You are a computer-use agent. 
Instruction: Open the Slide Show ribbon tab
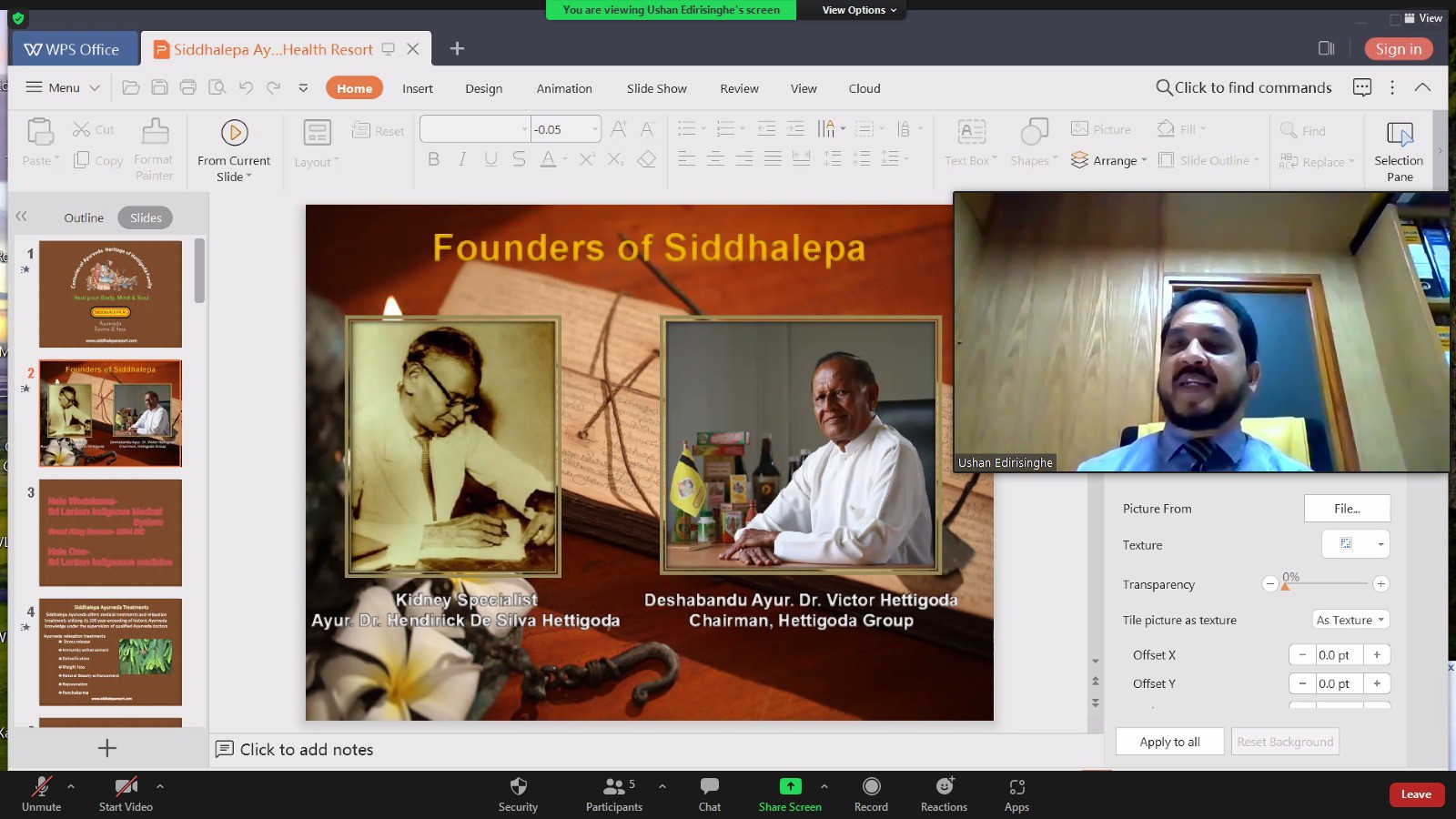657,88
